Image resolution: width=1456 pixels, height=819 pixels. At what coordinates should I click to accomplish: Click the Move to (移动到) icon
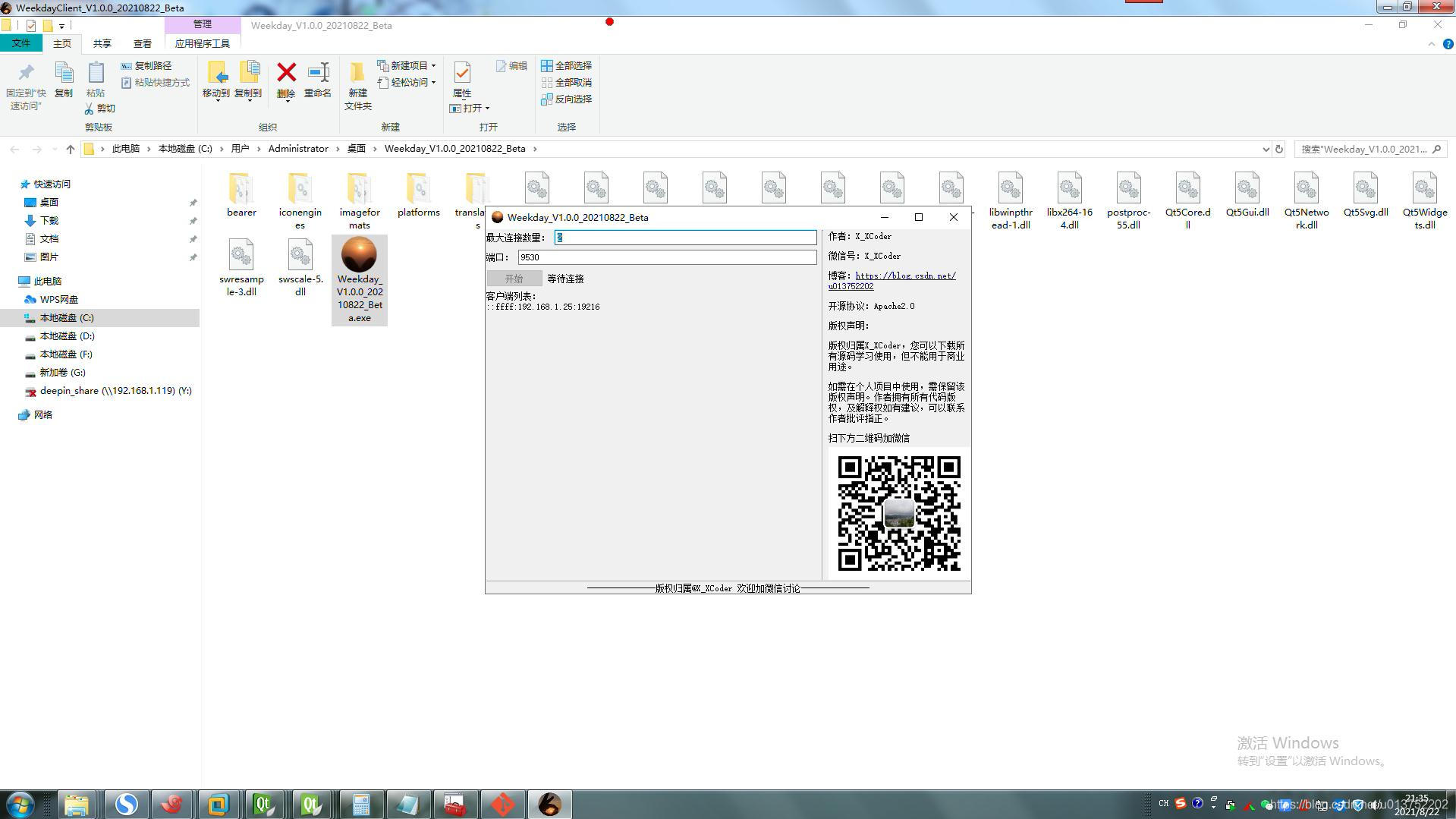[216, 73]
